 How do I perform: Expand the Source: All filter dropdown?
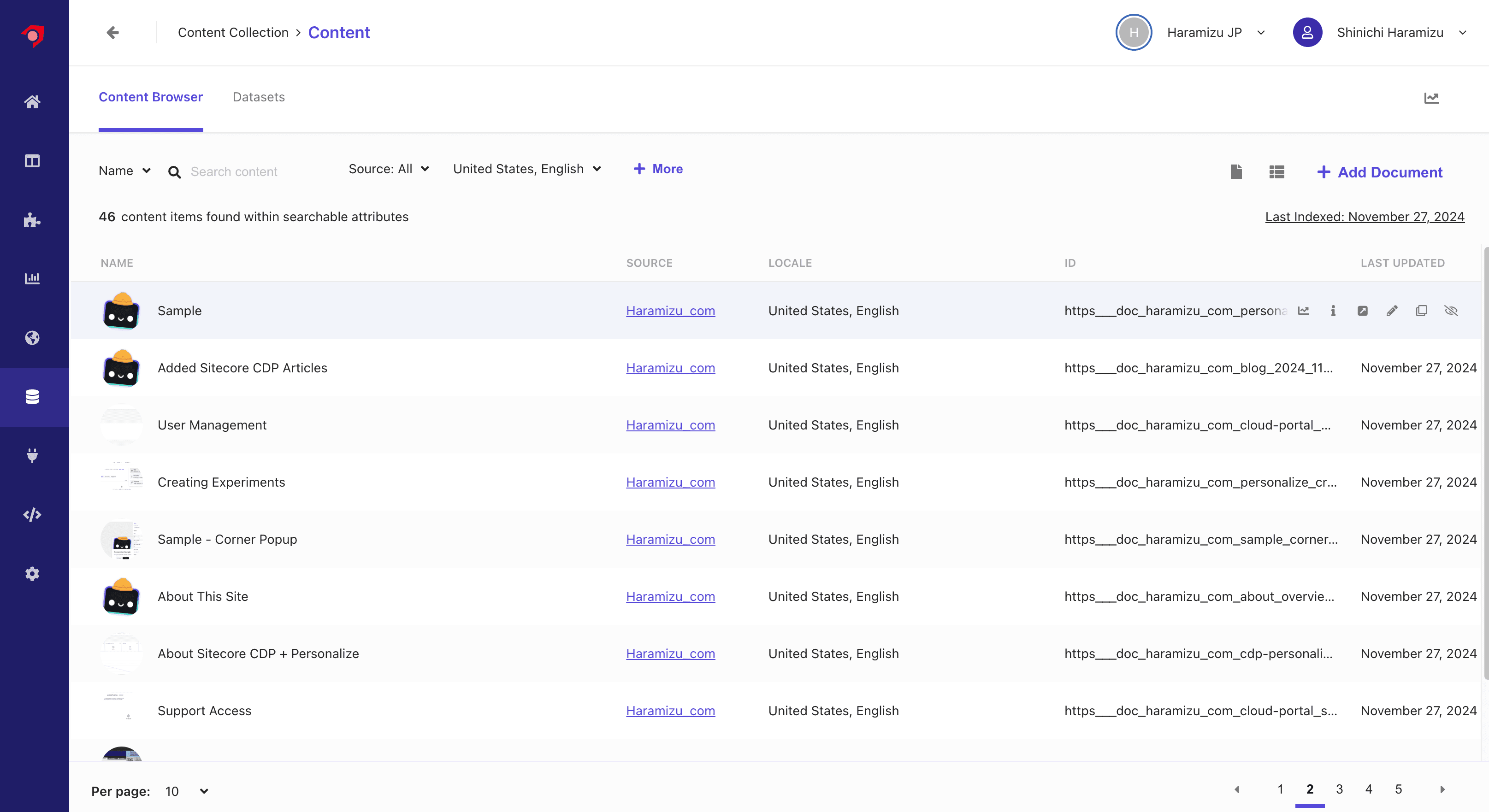pyautogui.click(x=389, y=169)
